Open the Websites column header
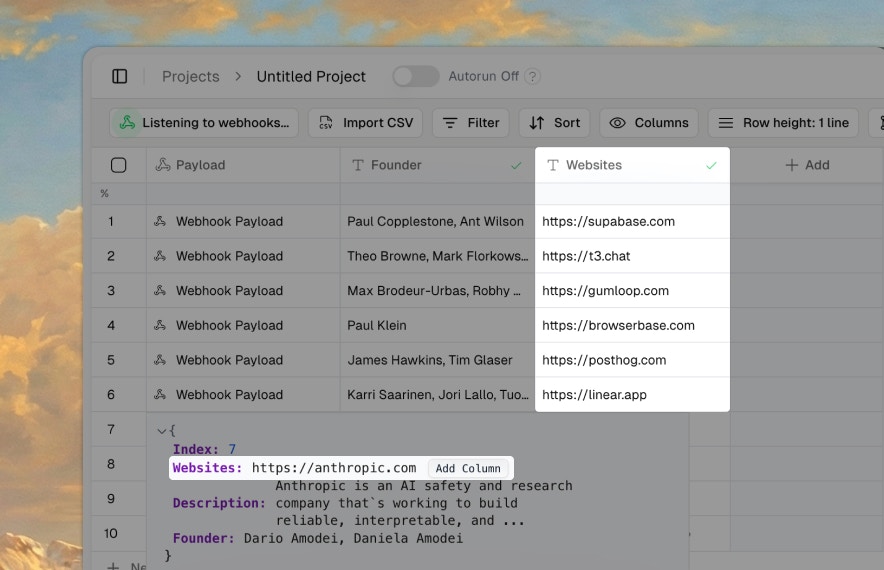Screen dimensions: 884x570 632,165
